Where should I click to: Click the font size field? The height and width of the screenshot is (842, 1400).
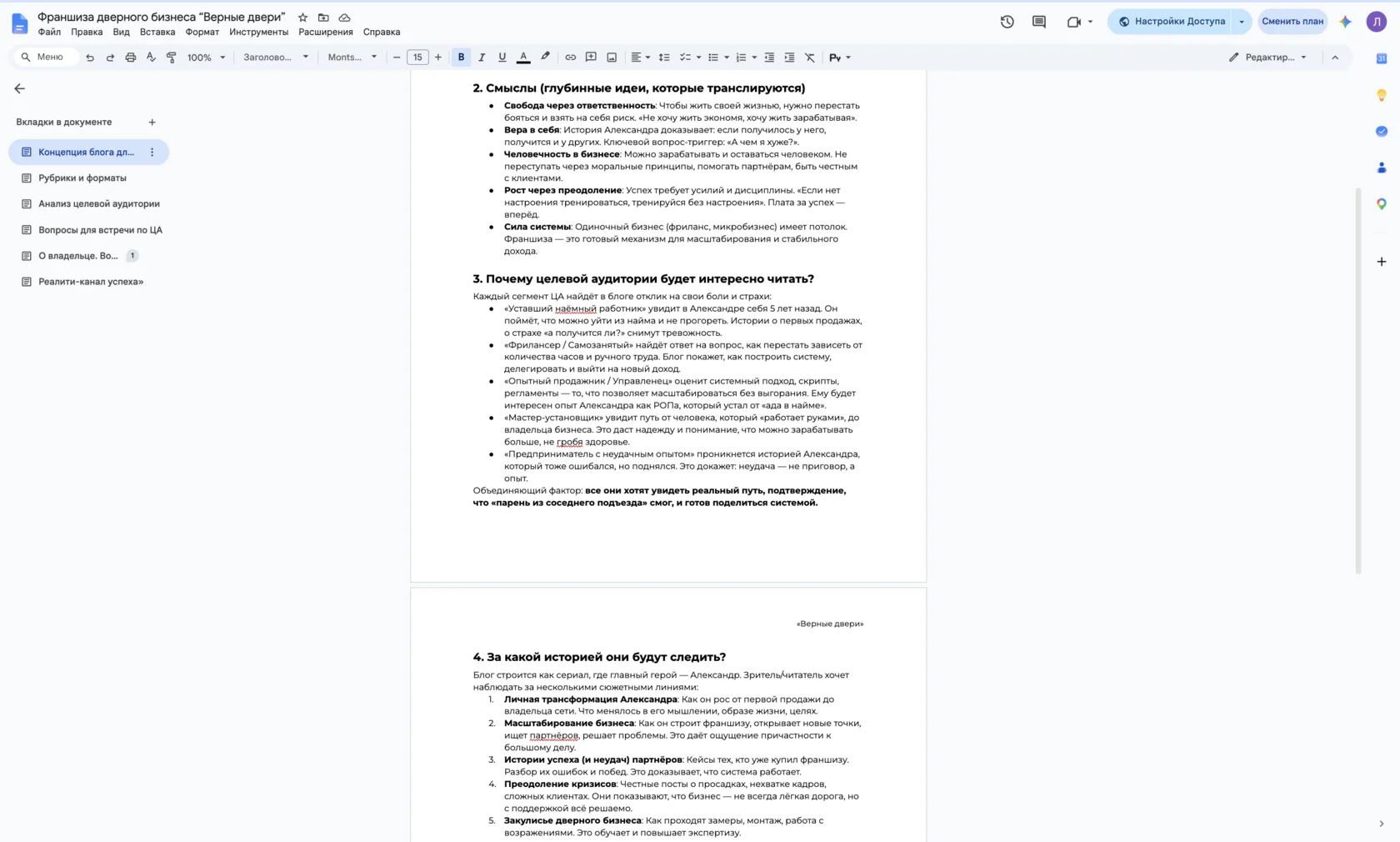click(417, 58)
